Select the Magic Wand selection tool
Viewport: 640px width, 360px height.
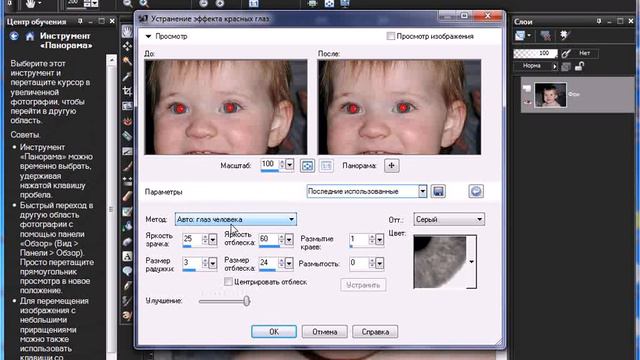(127, 61)
